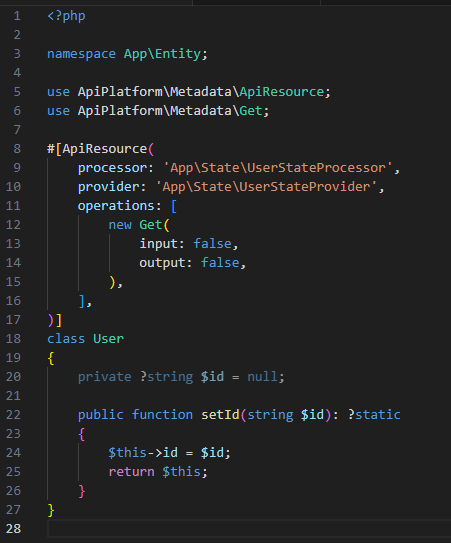Click line number 1 in the gutter

click(17, 16)
